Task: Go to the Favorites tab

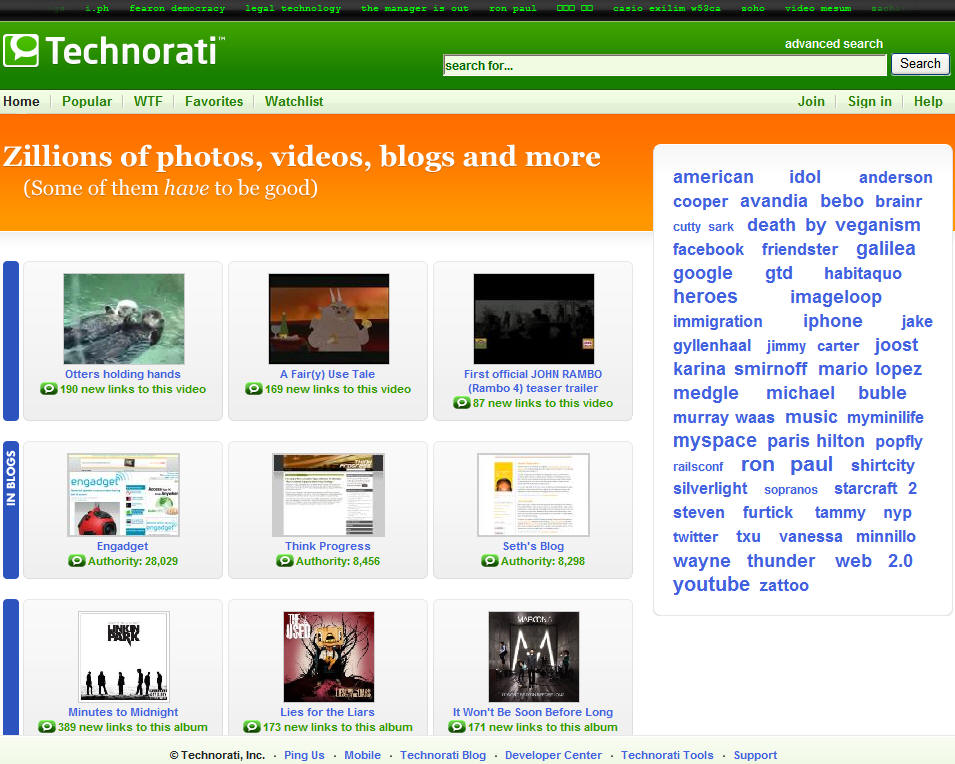Action: 214,101
